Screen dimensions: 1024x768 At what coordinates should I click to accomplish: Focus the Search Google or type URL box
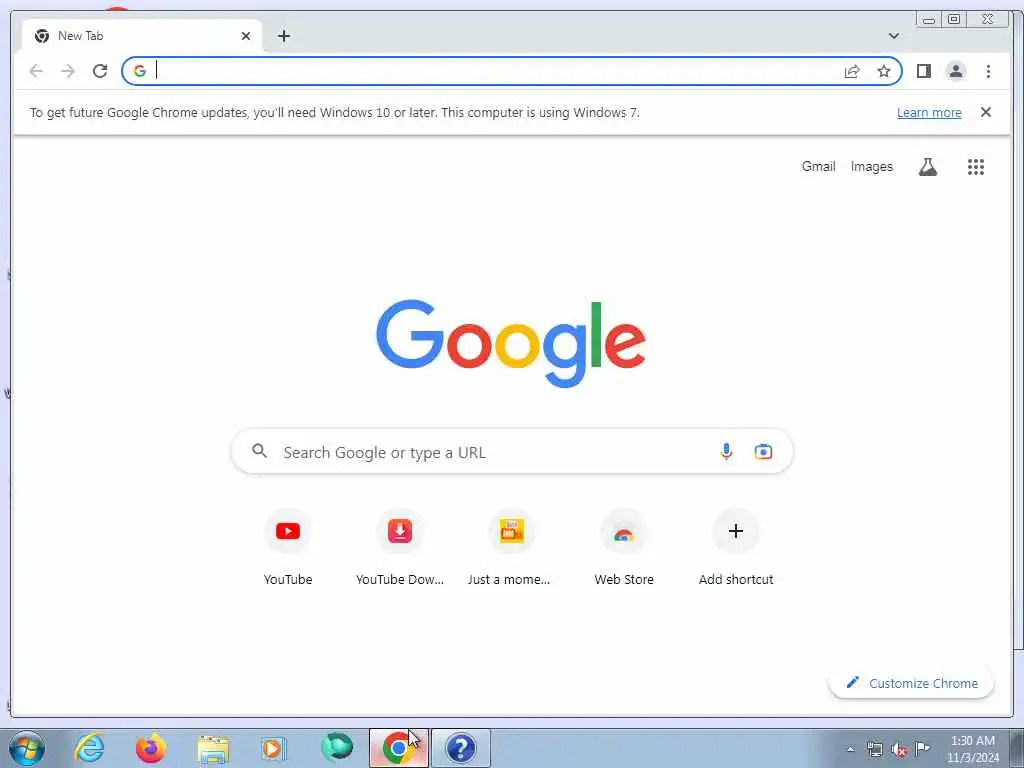pyautogui.click(x=513, y=452)
